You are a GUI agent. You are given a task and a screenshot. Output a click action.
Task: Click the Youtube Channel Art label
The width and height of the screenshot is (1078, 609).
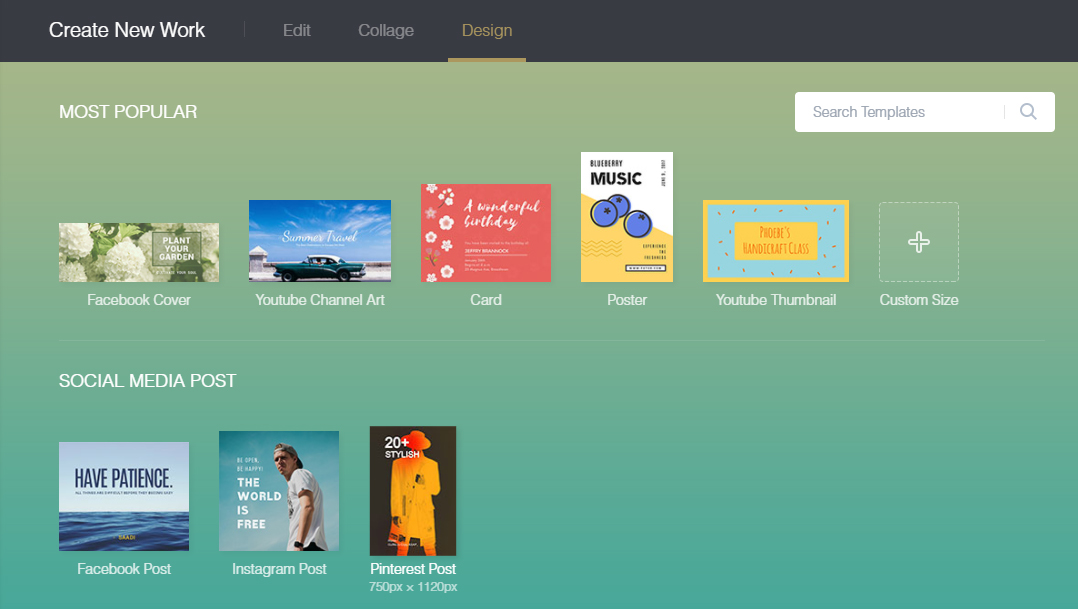point(320,300)
